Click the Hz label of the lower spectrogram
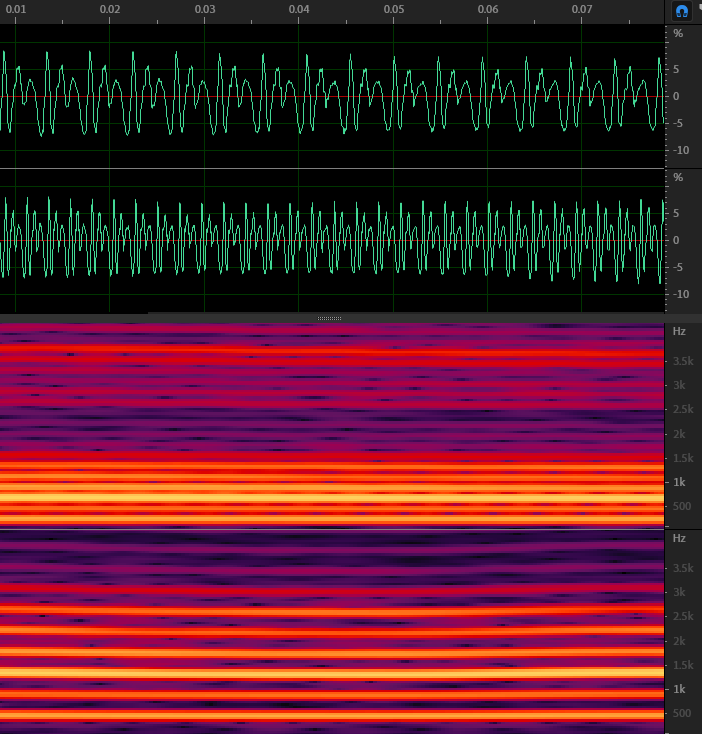 (x=679, y=538)
